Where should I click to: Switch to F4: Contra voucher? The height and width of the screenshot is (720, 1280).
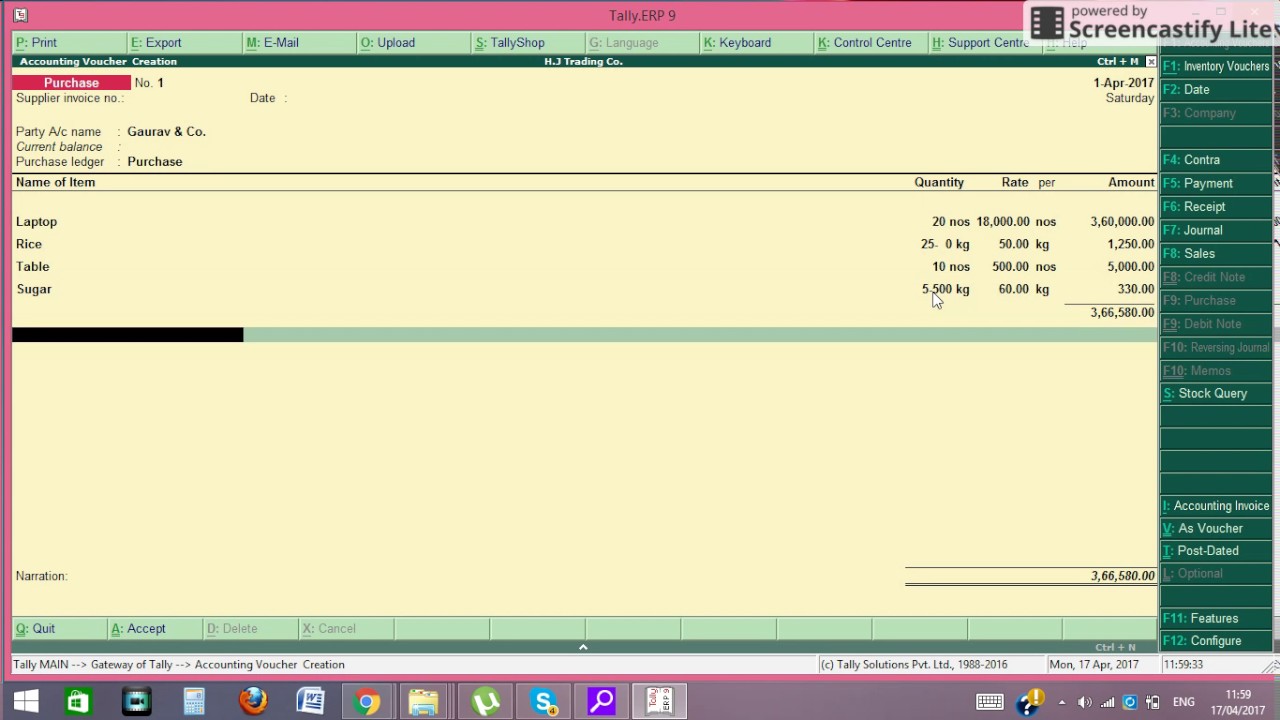1216,160
